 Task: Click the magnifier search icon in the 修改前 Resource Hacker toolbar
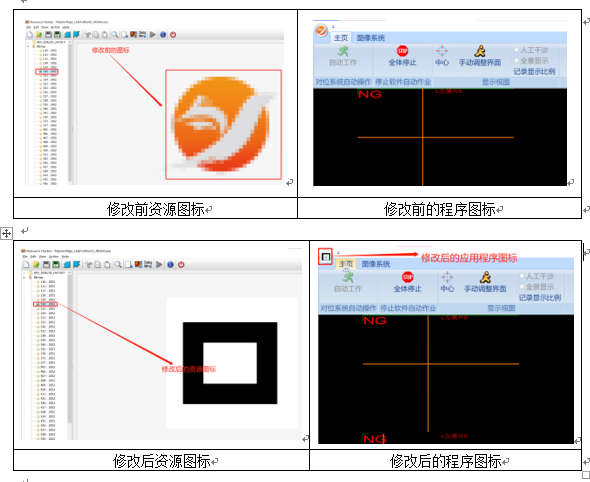coord(114,35)
